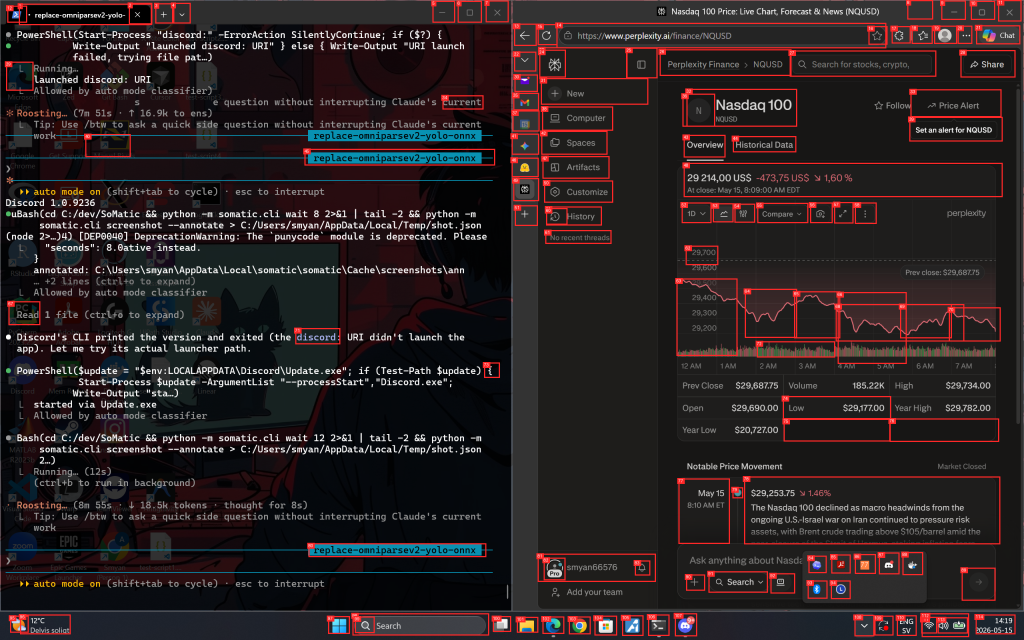Open the 1D time range dropdown

coord(696,214)
